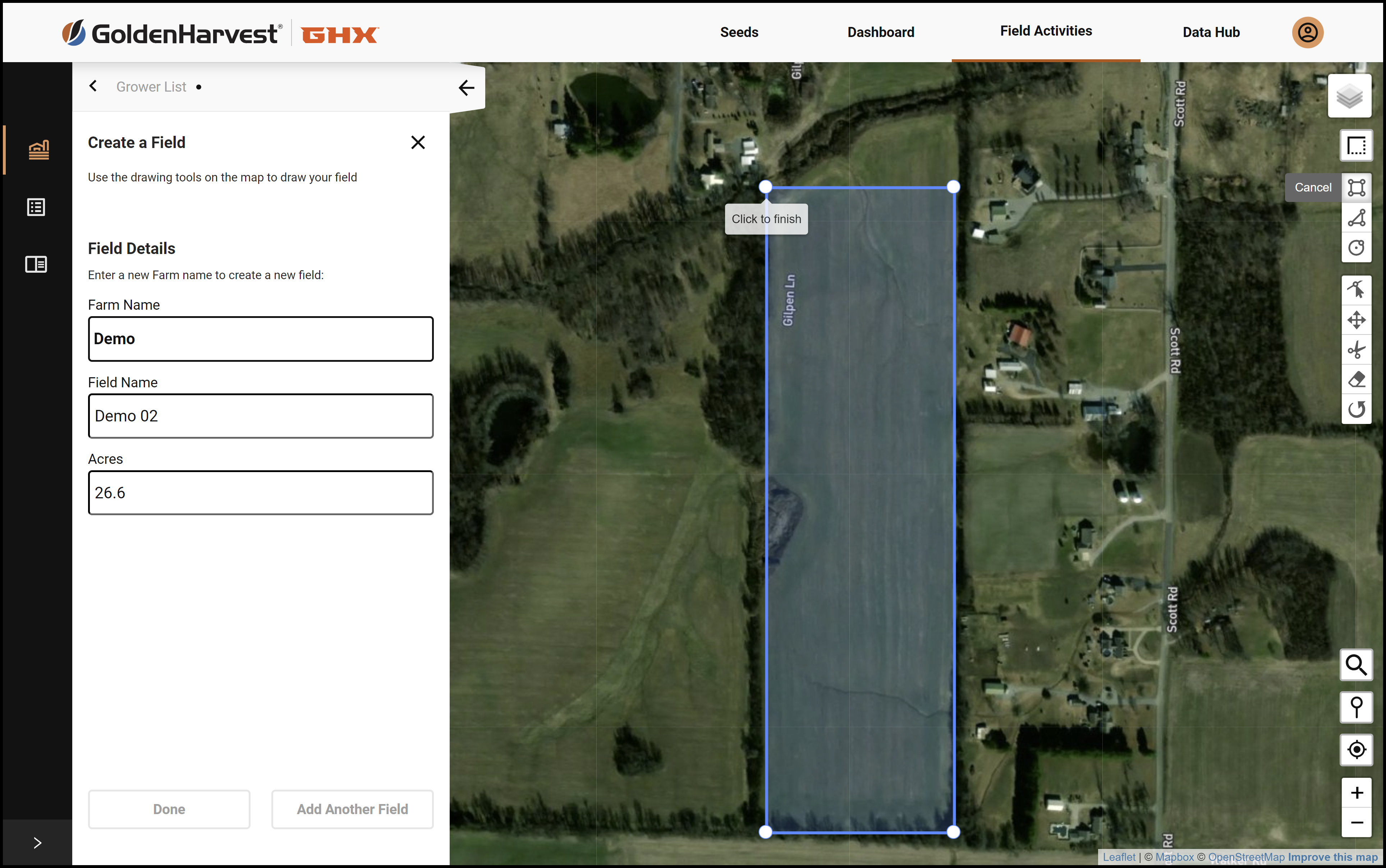Pick the scissors cut tool
Viewport: 1386px width, 868px height.
click(1356, 350)
